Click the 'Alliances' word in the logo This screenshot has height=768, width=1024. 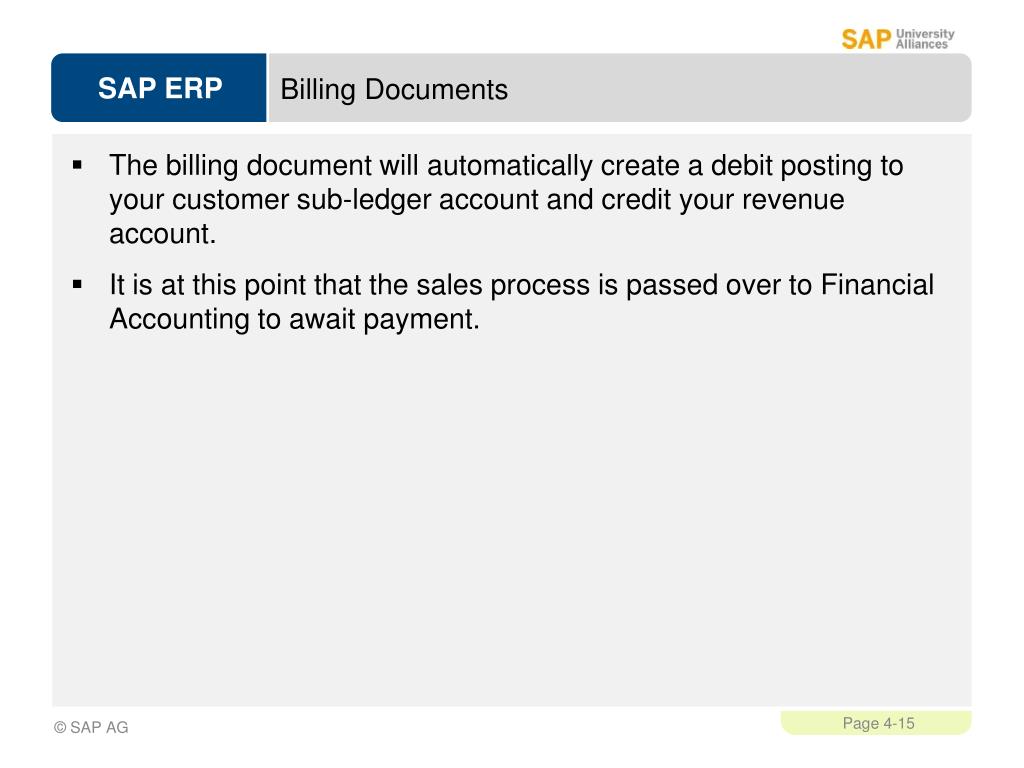921,44
